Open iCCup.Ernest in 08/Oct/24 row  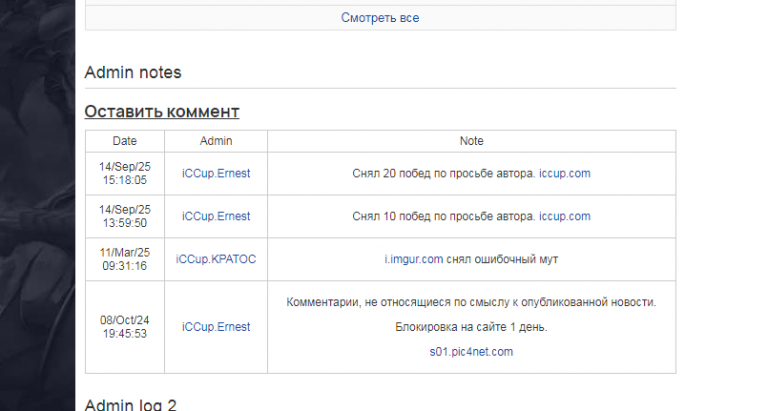pyautogui.click(x=216, y=327)
